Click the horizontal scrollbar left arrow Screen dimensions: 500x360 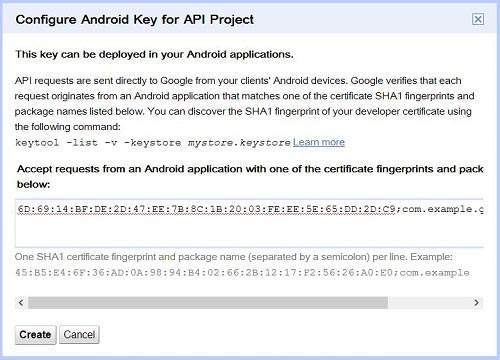tap(21, 303)
